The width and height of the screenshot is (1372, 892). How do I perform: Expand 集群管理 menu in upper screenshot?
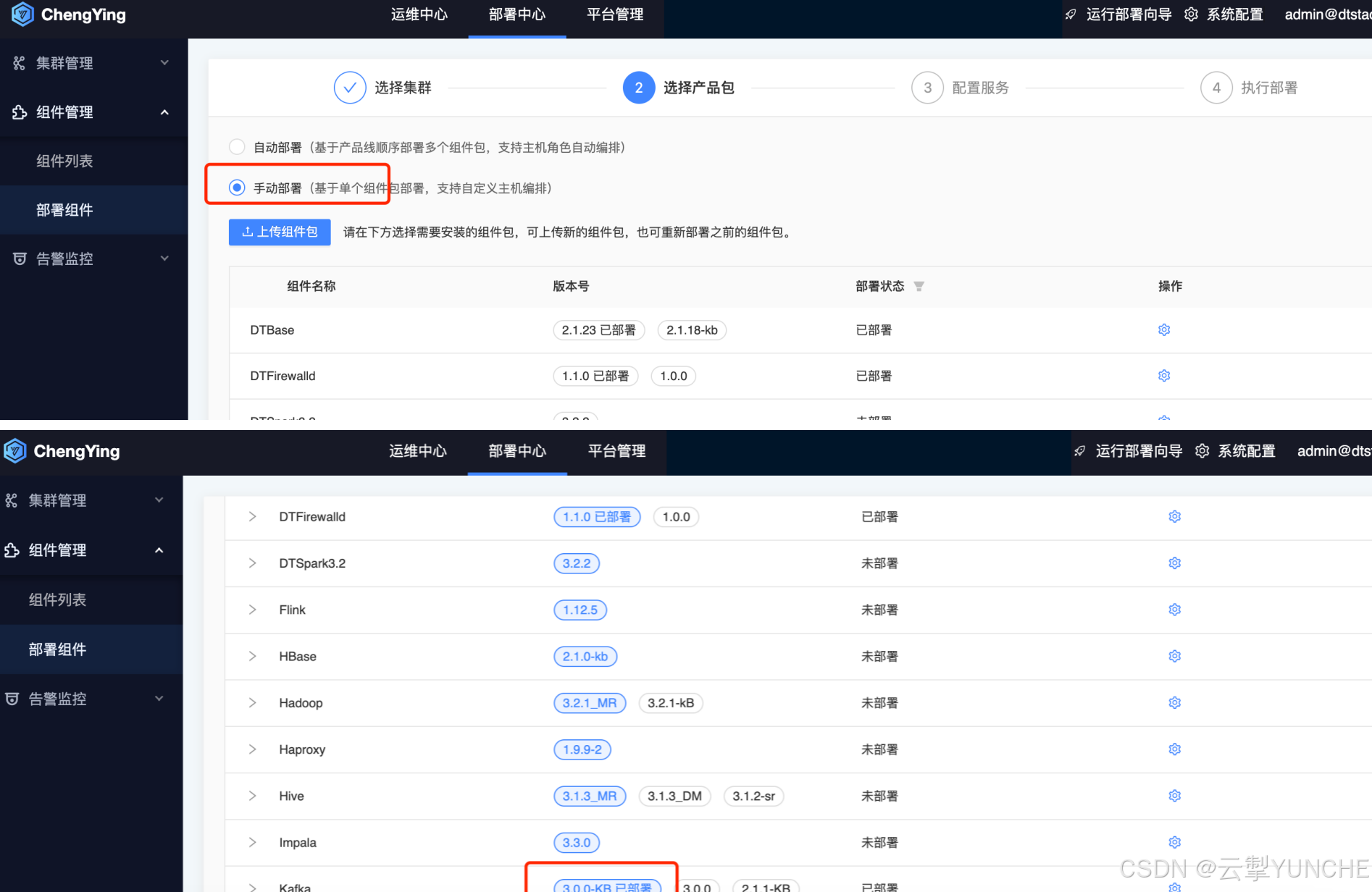(x=94, y=63)
